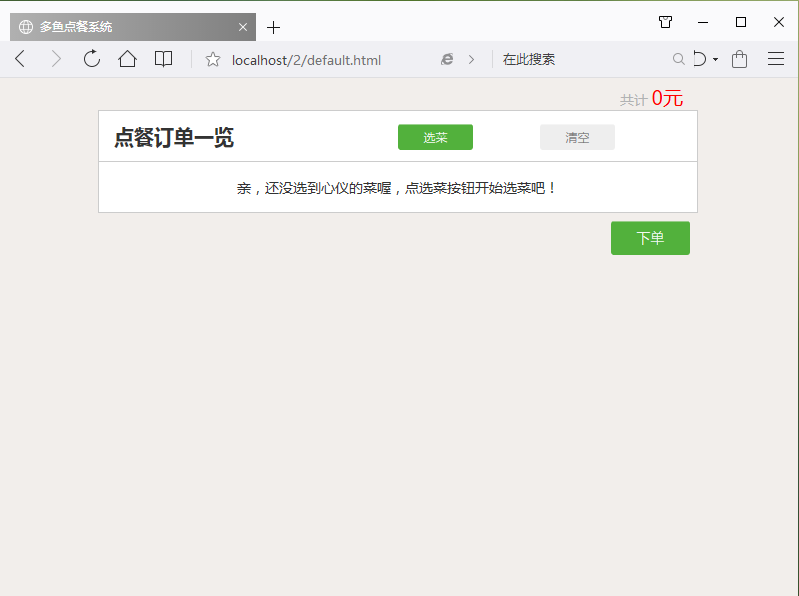The height and width of the screenshot is (596, 799).
Task: Focus the localhost/2/default.html address bar
Action: [306, 60]
